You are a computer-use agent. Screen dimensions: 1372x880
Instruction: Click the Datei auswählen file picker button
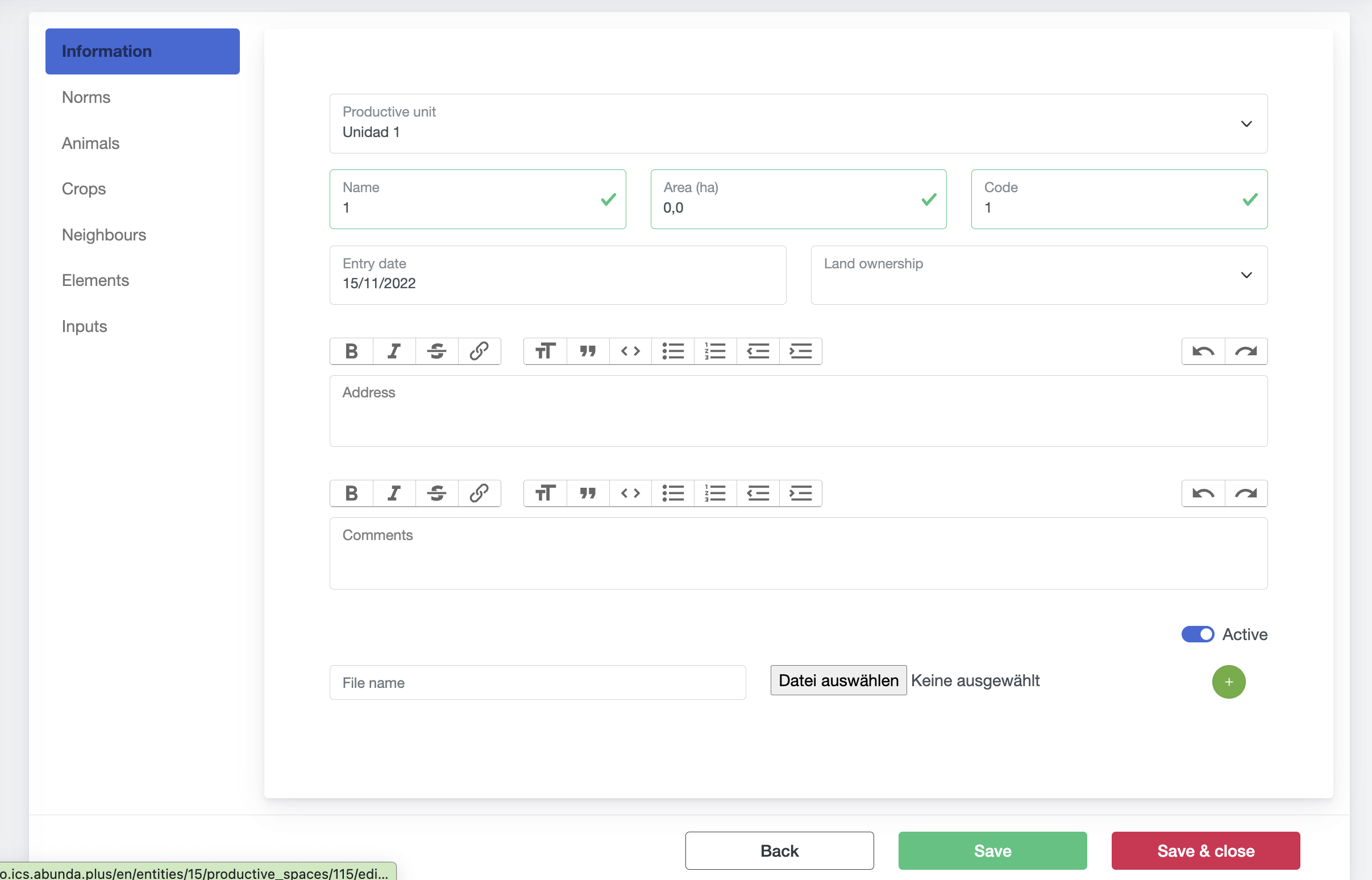(x=838, y=680)
